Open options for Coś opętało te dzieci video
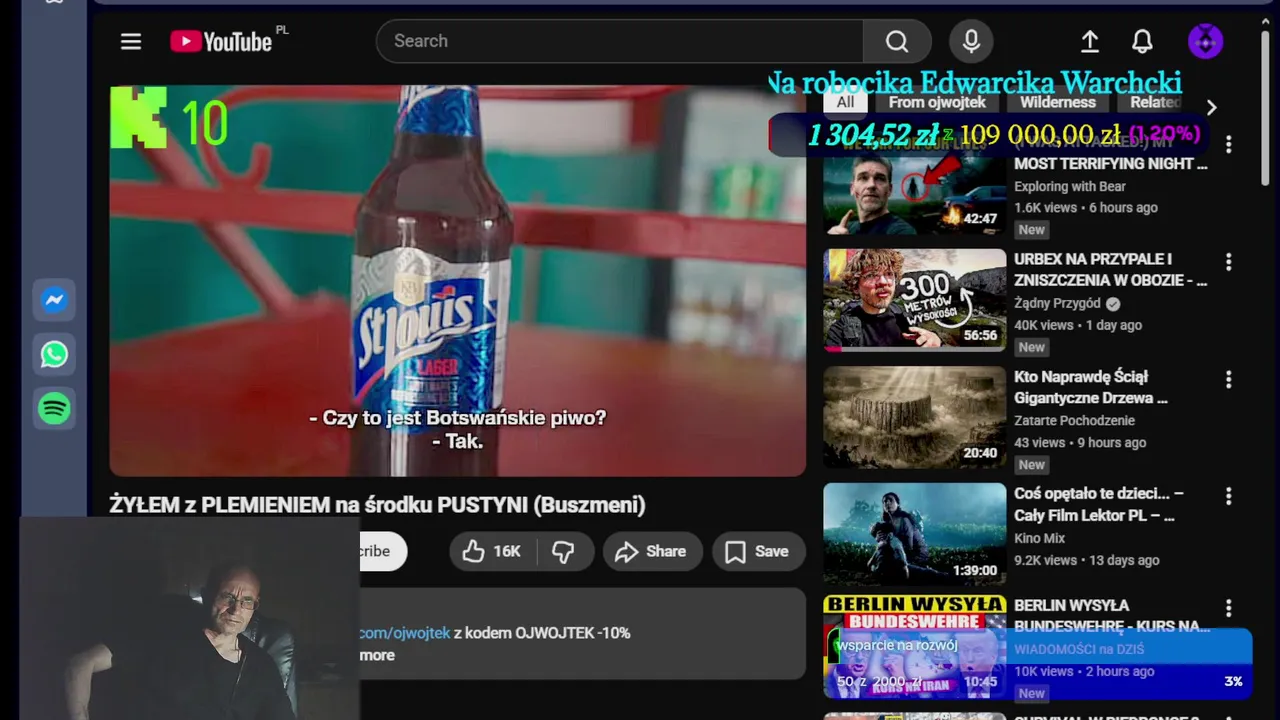1280x720 pixels. 1228,497
